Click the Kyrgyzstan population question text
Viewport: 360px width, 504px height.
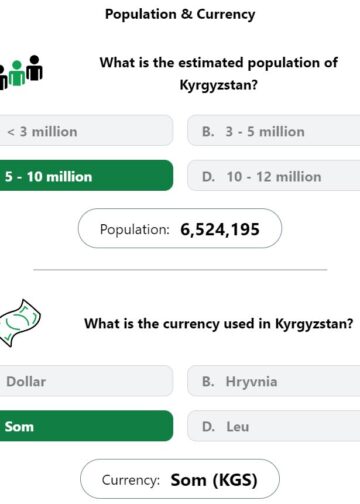(219, 74)
